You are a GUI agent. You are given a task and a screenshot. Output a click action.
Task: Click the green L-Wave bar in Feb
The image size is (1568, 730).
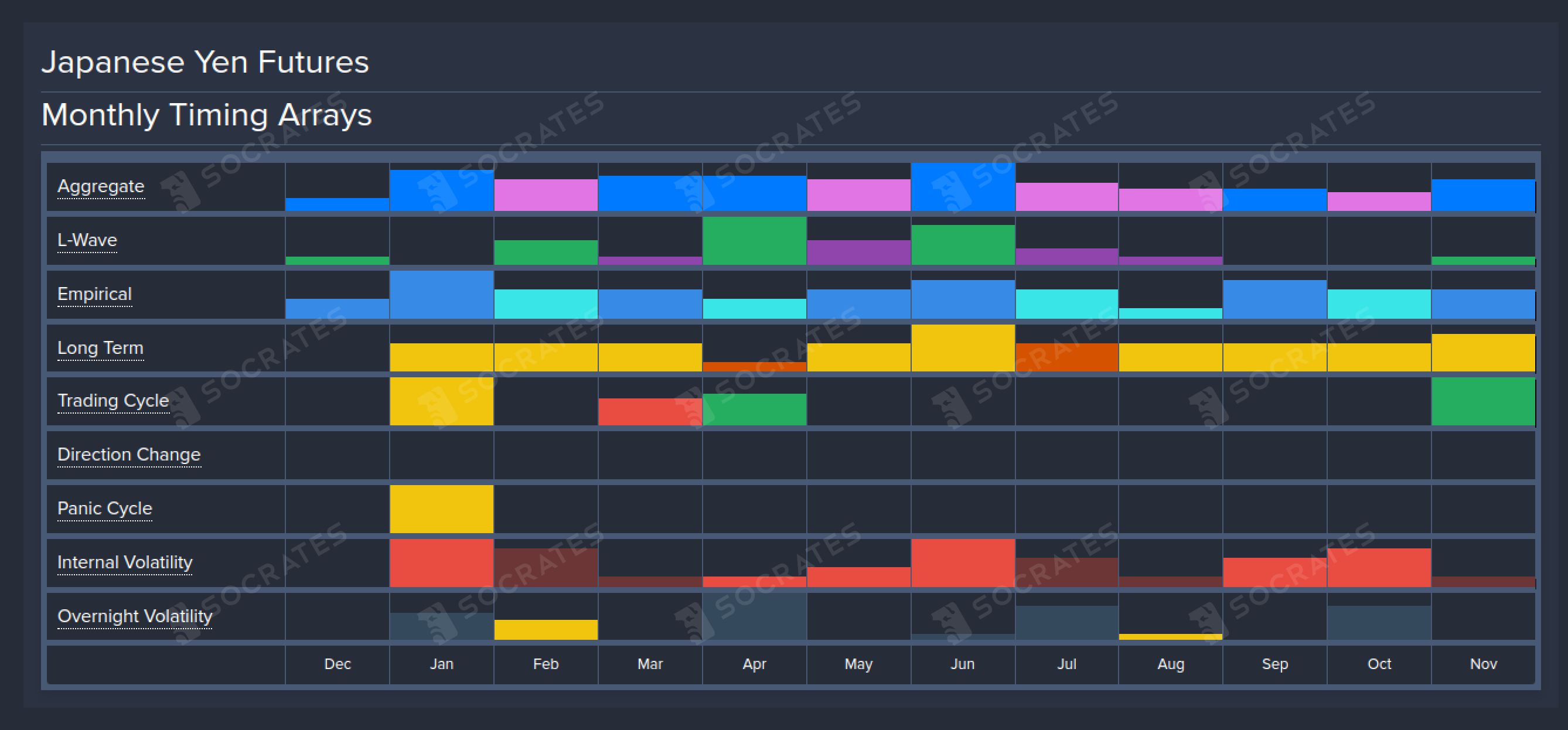[546, 252]
